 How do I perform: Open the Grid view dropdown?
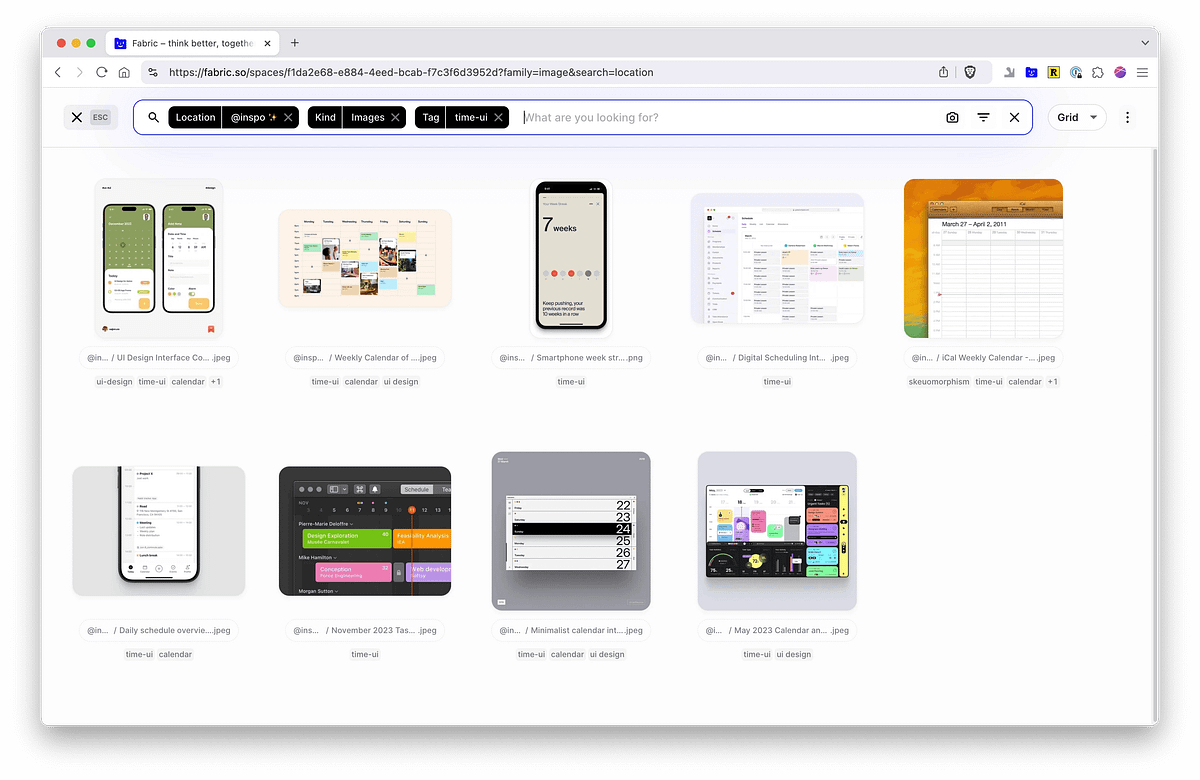tap(1077, 117)
